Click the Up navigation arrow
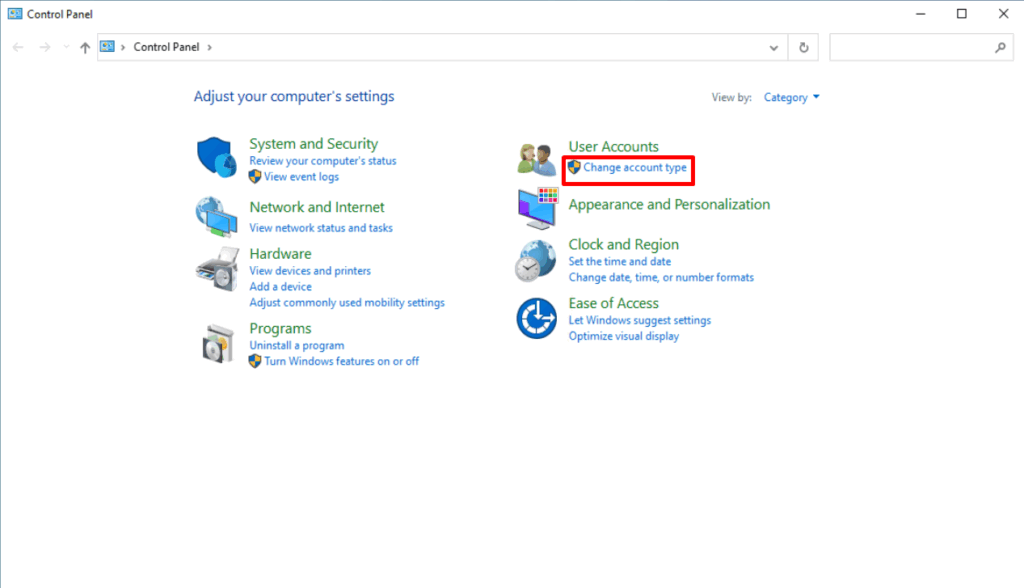The width and height of the screenshot is (1024, 588). (85, 46)
